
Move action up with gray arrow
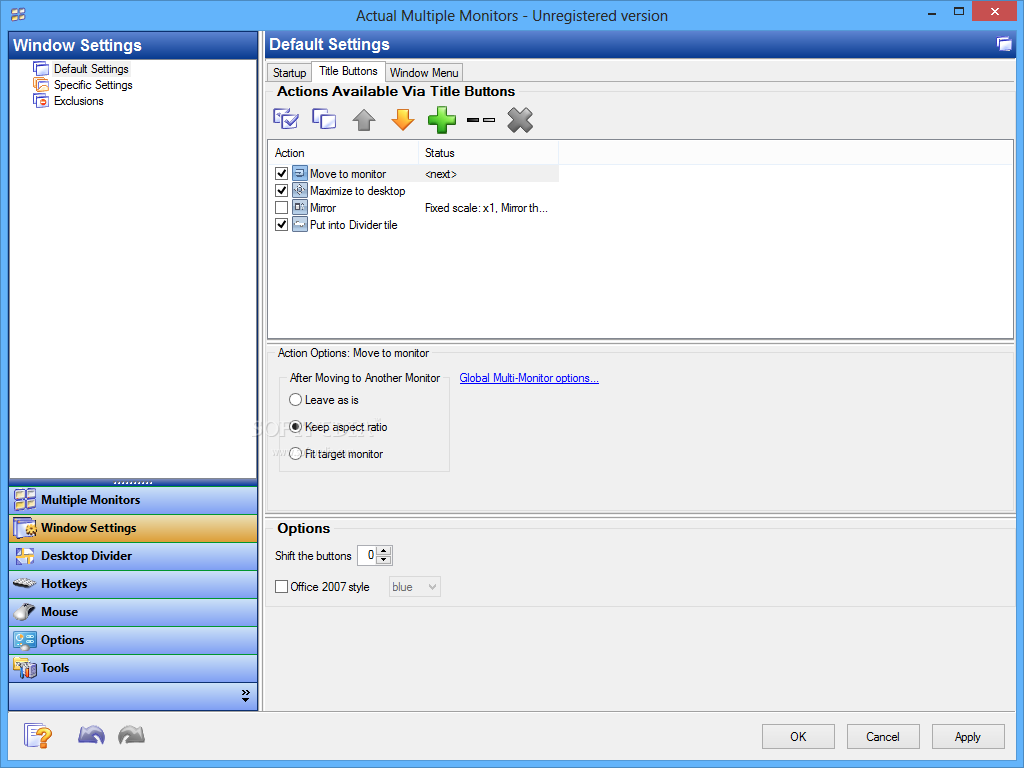tap(364, 120)
